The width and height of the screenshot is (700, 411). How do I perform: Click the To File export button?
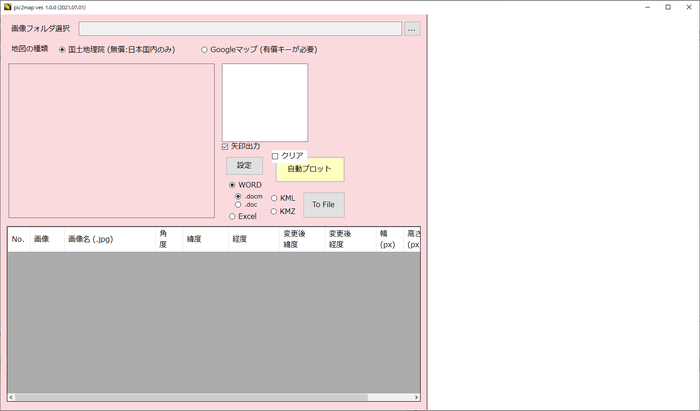pos(323,205)
